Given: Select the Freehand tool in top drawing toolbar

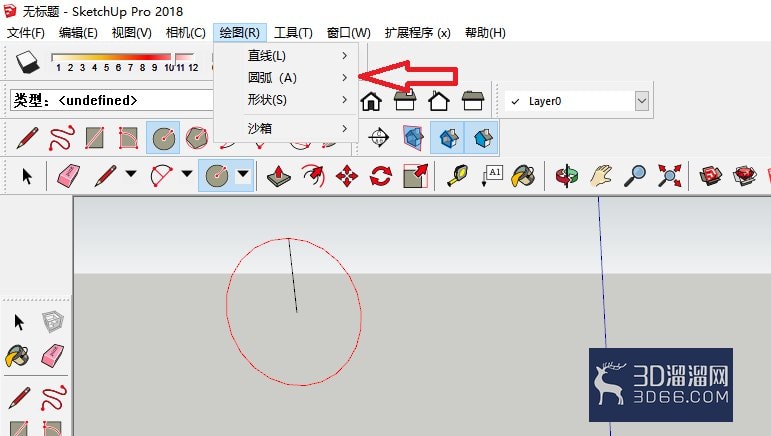Looking at the screenshot, I should [x=62, y=138].
